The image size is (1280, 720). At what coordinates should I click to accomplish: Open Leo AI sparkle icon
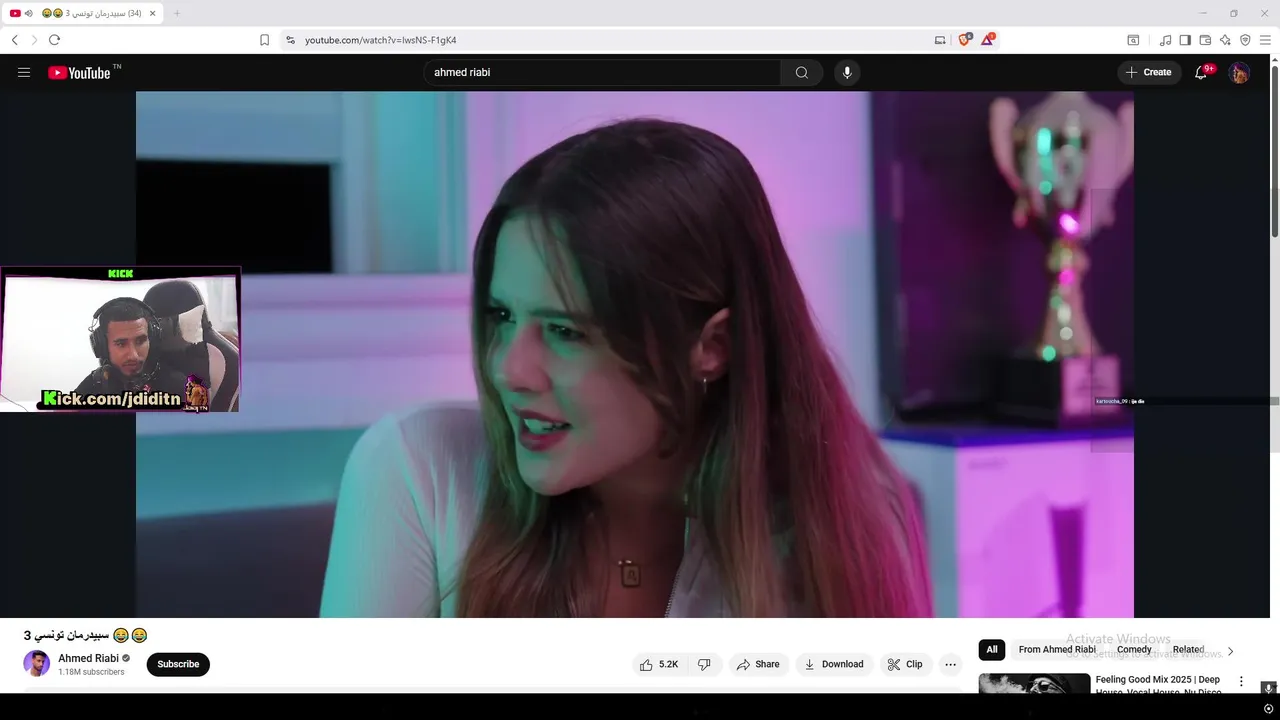1225,40
